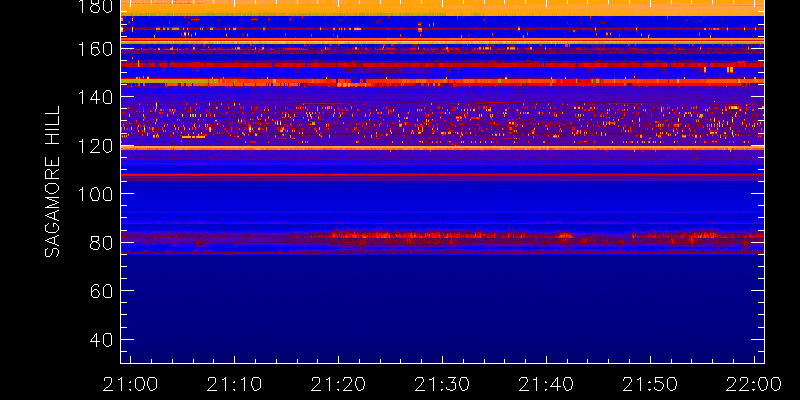Click the 80 frequency axis label
The image size is (800, 400).
pos(101,242)
